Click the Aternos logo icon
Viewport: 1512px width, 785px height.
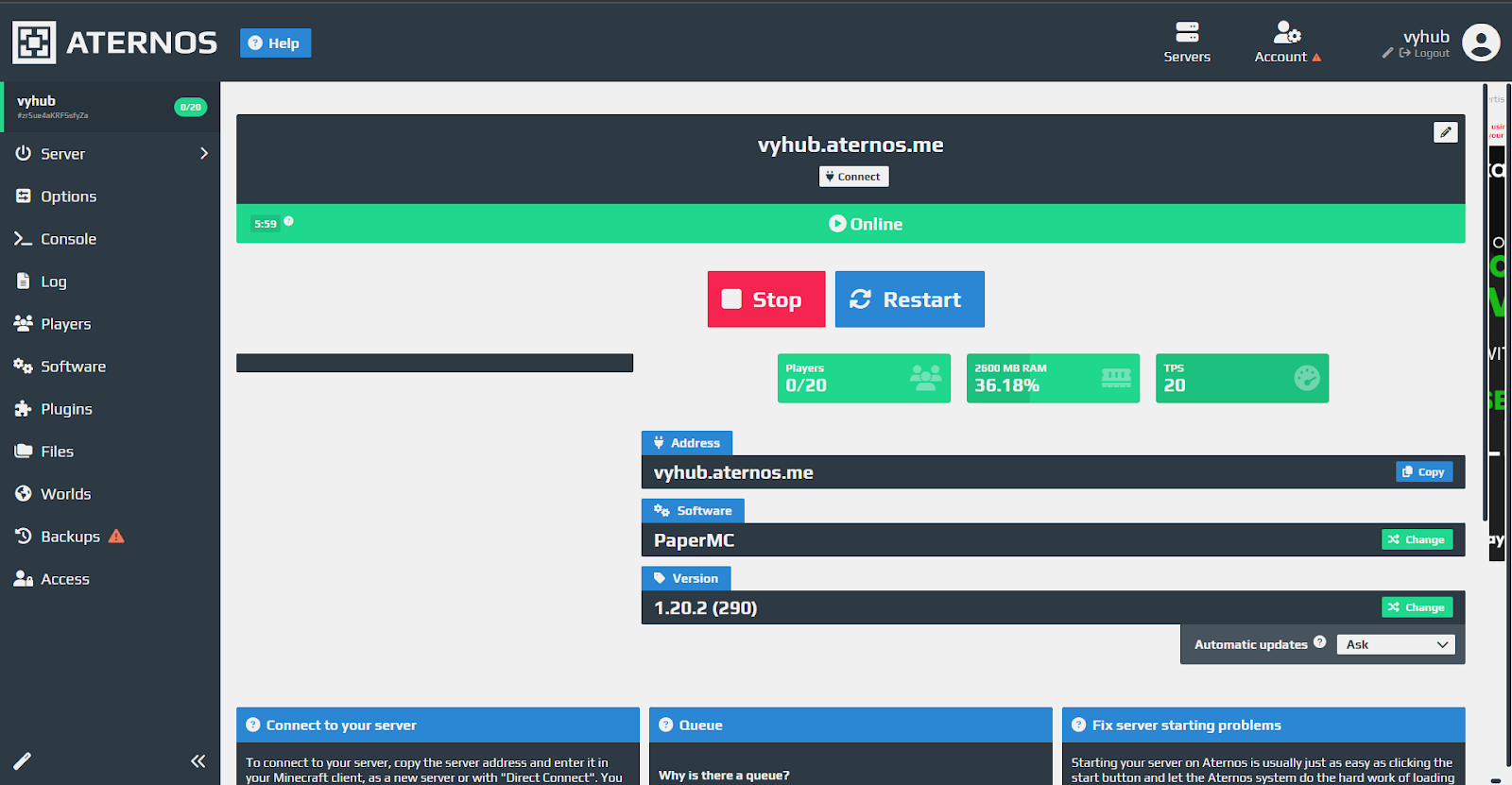pyautogui.click(x=34, y=43)
